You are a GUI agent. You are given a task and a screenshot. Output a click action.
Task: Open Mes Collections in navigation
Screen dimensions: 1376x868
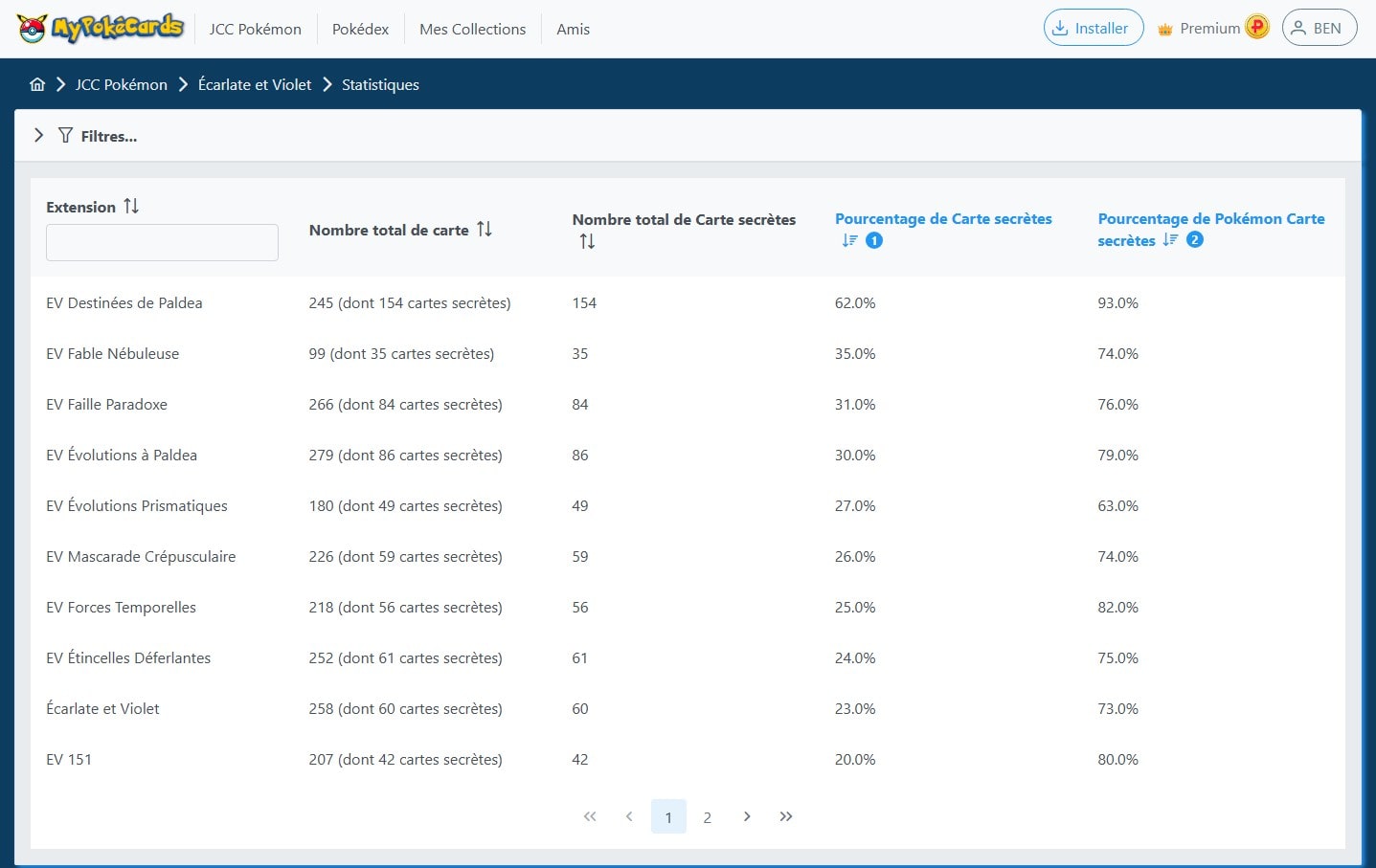point(472,29)
